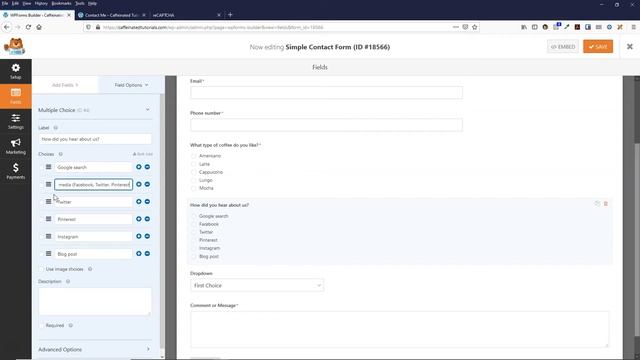The image size is (640, 360).
Task: Reload the page in the browser toolbar
Action: (x=28, y=27)
